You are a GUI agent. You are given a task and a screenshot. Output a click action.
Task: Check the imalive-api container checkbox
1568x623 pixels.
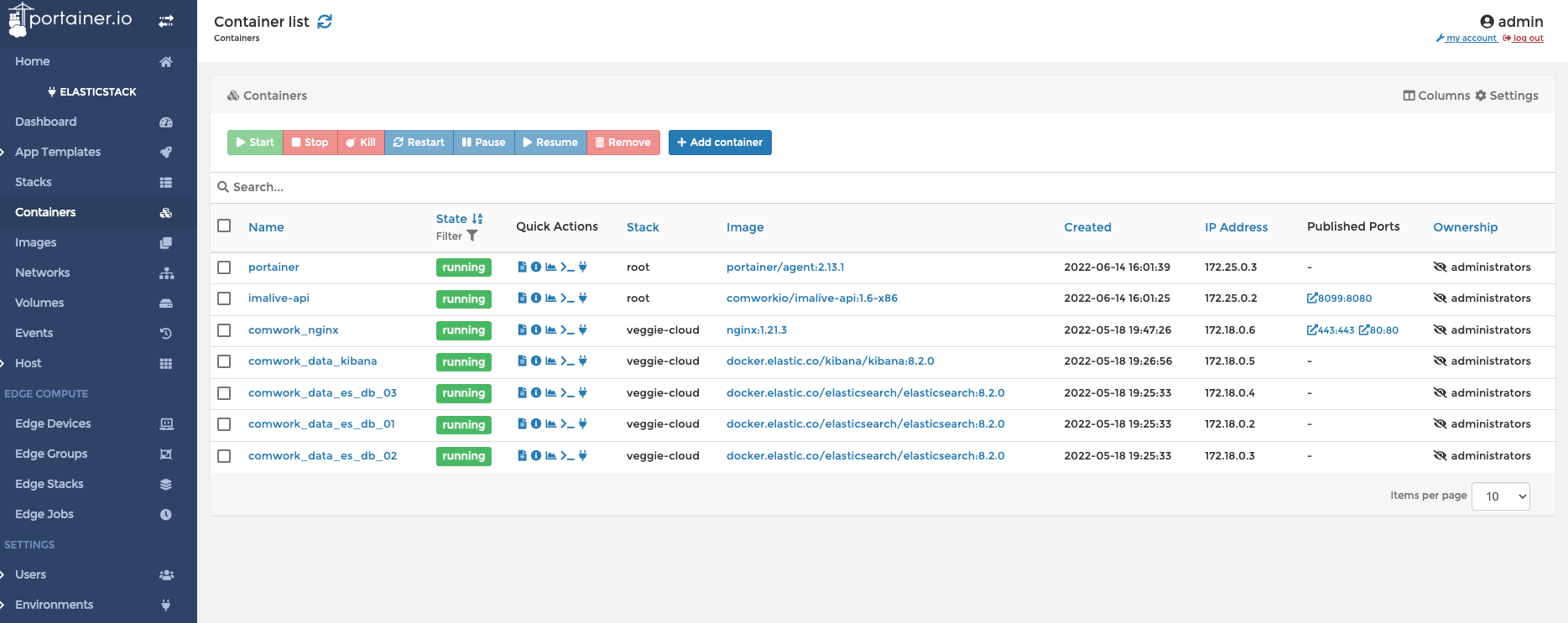coord(224,299)
